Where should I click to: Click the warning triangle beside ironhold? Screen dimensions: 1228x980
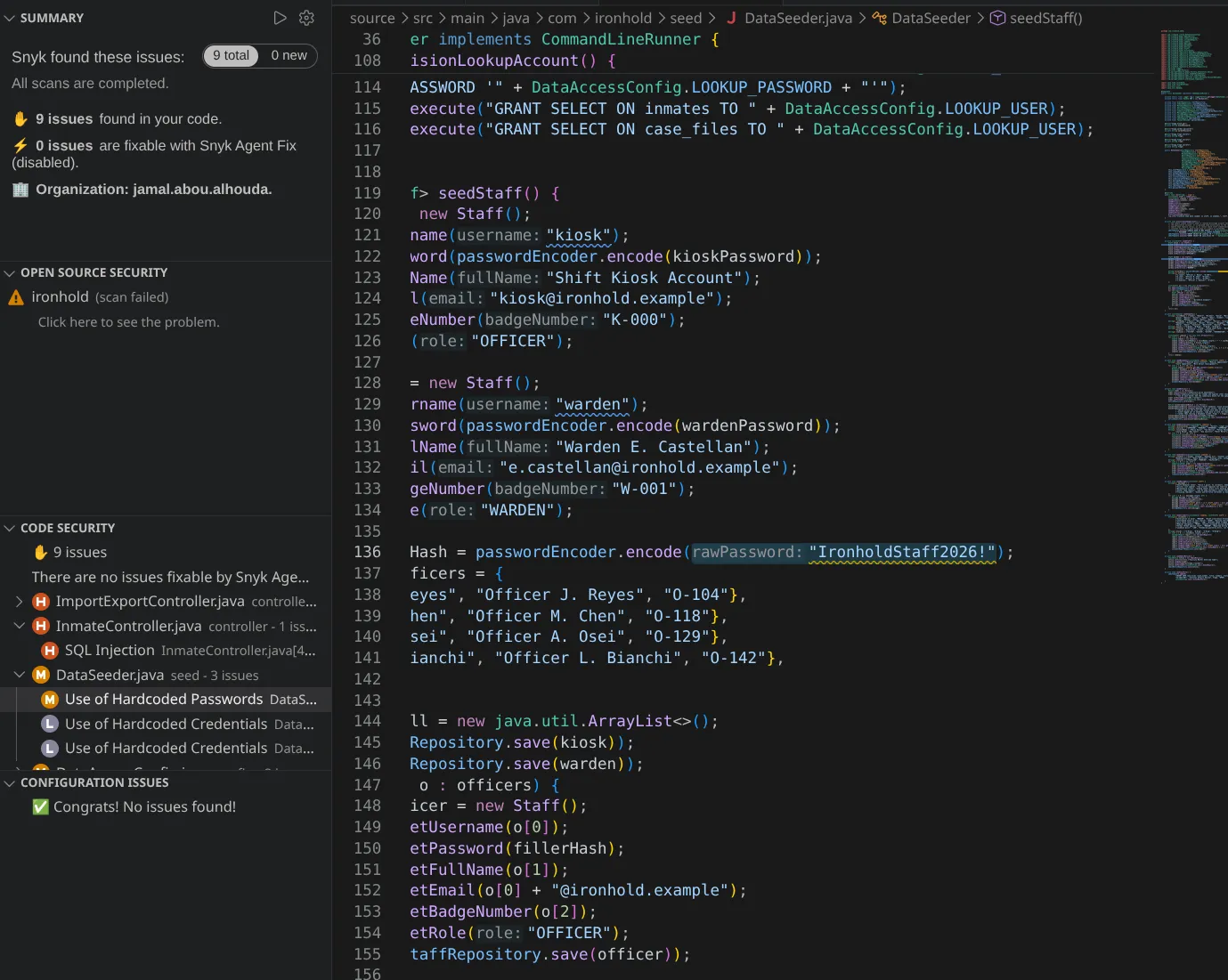coord(16,297)
